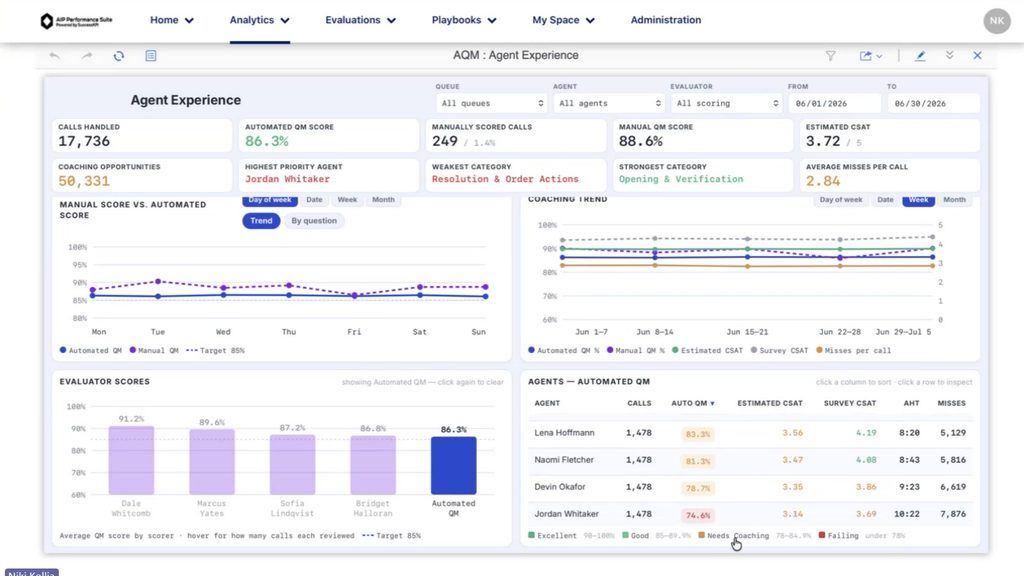This screenshot has height=576, width=1024.
Task: Select Week tab in Manual vs Automated chart
Action: (x=347, y=200)
